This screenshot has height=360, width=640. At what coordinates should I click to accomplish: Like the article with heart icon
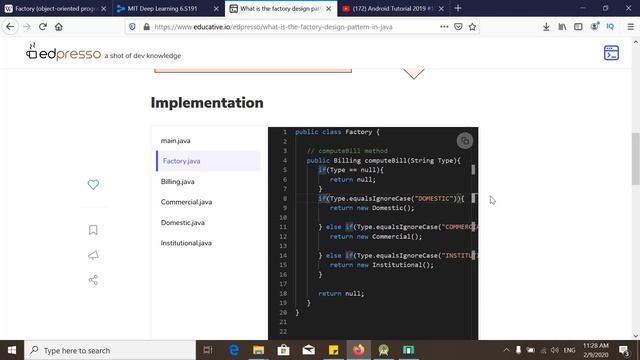(93, 184)
